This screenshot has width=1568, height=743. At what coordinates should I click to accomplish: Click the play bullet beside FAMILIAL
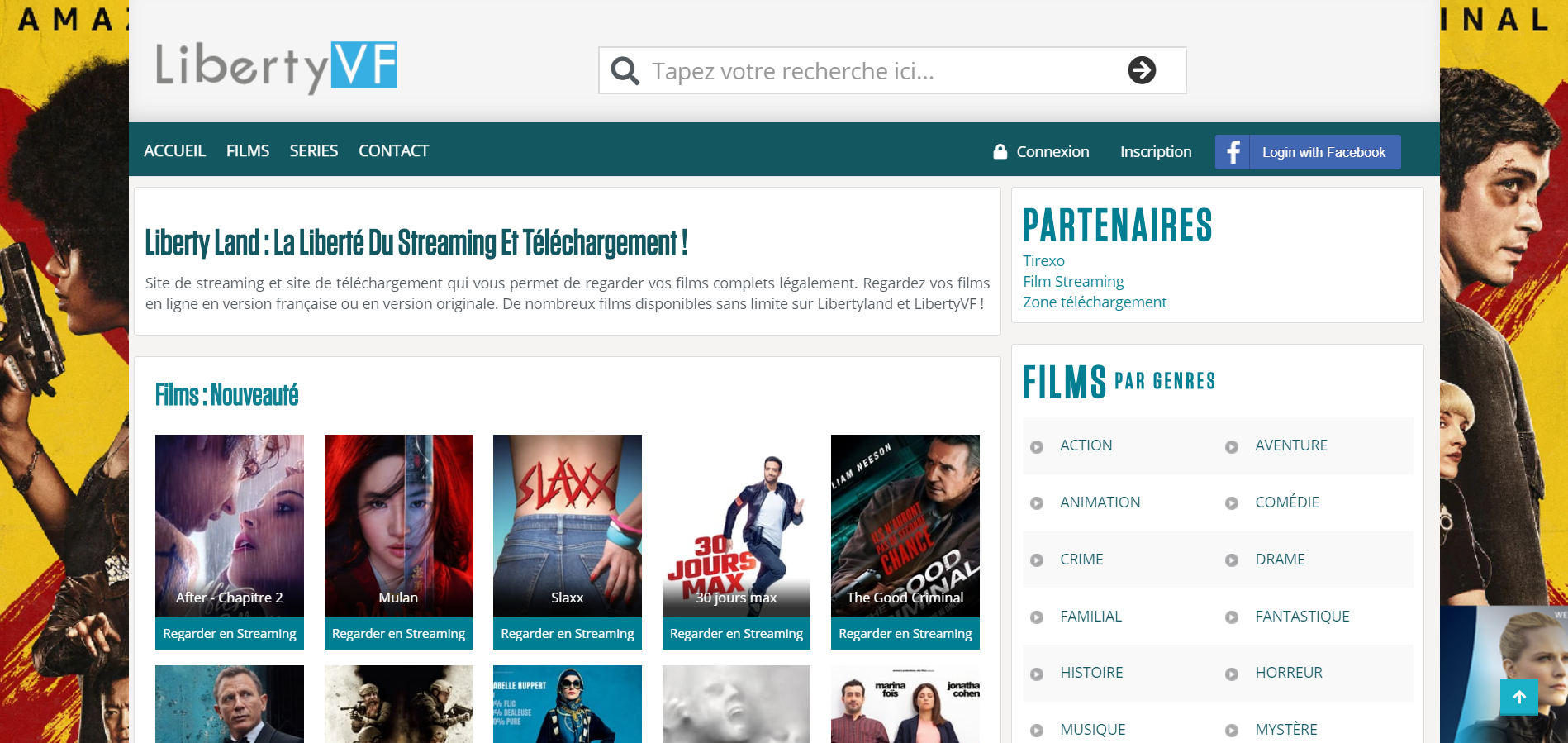1037,617
